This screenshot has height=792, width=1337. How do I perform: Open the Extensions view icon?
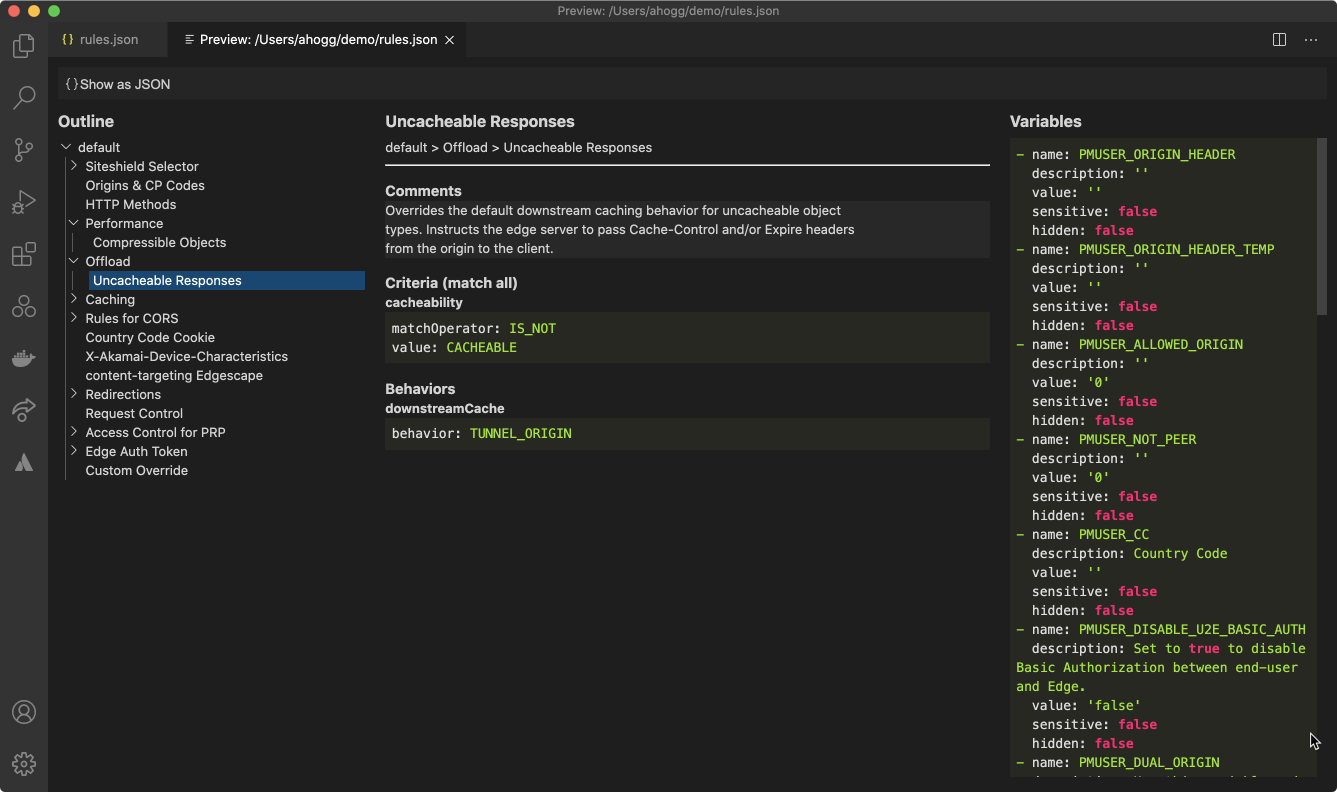tap(24, 255)
